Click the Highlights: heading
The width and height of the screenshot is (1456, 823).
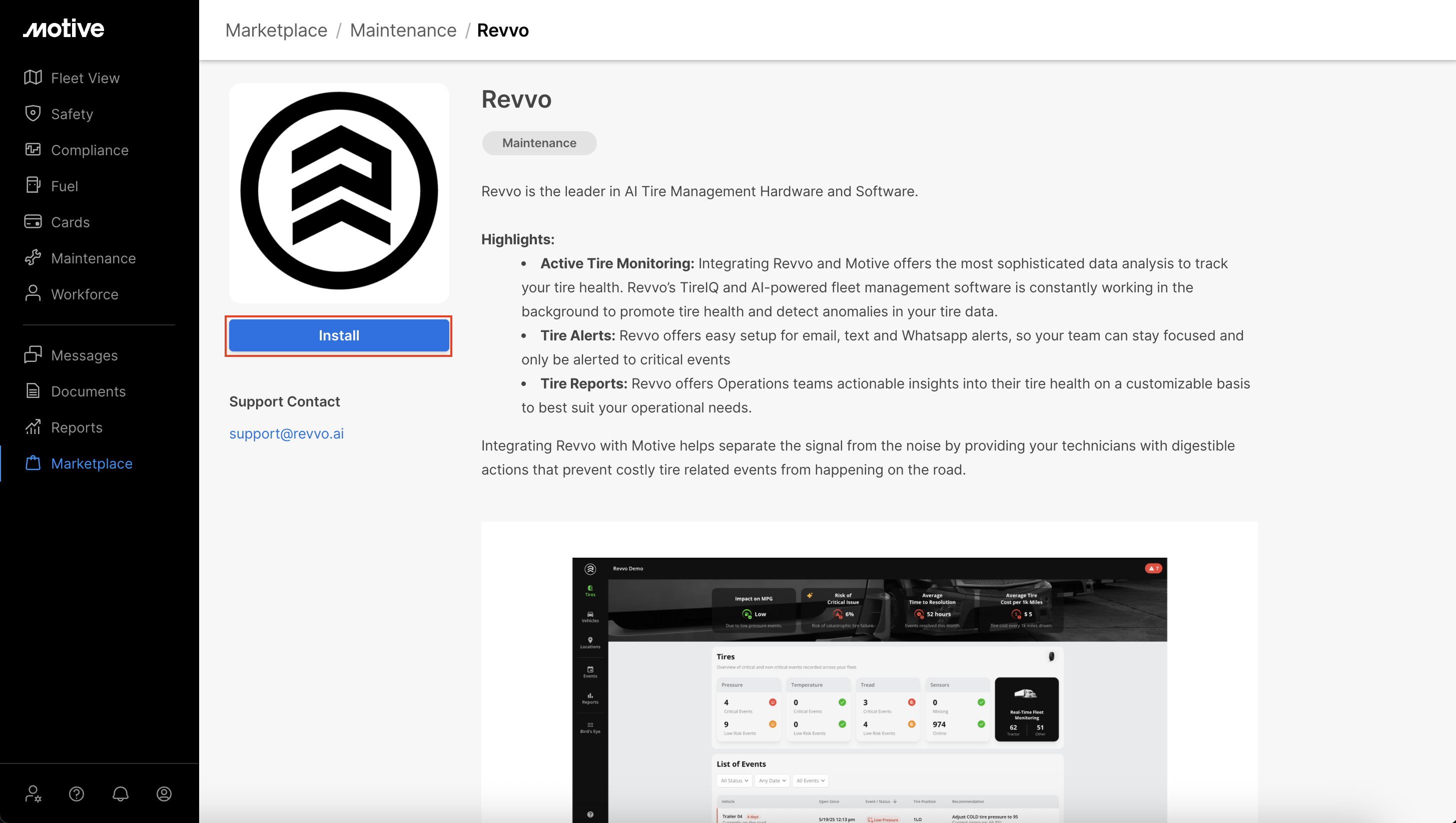click(x=518, y=239)
